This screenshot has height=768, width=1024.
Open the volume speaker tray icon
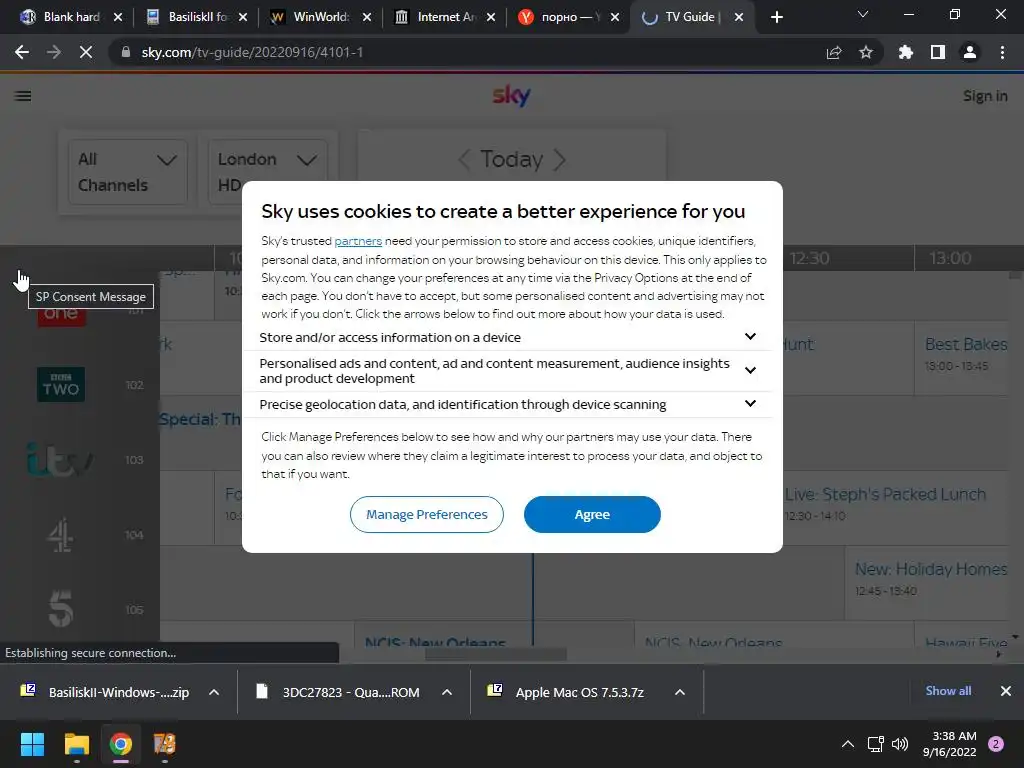pos(900,744)
